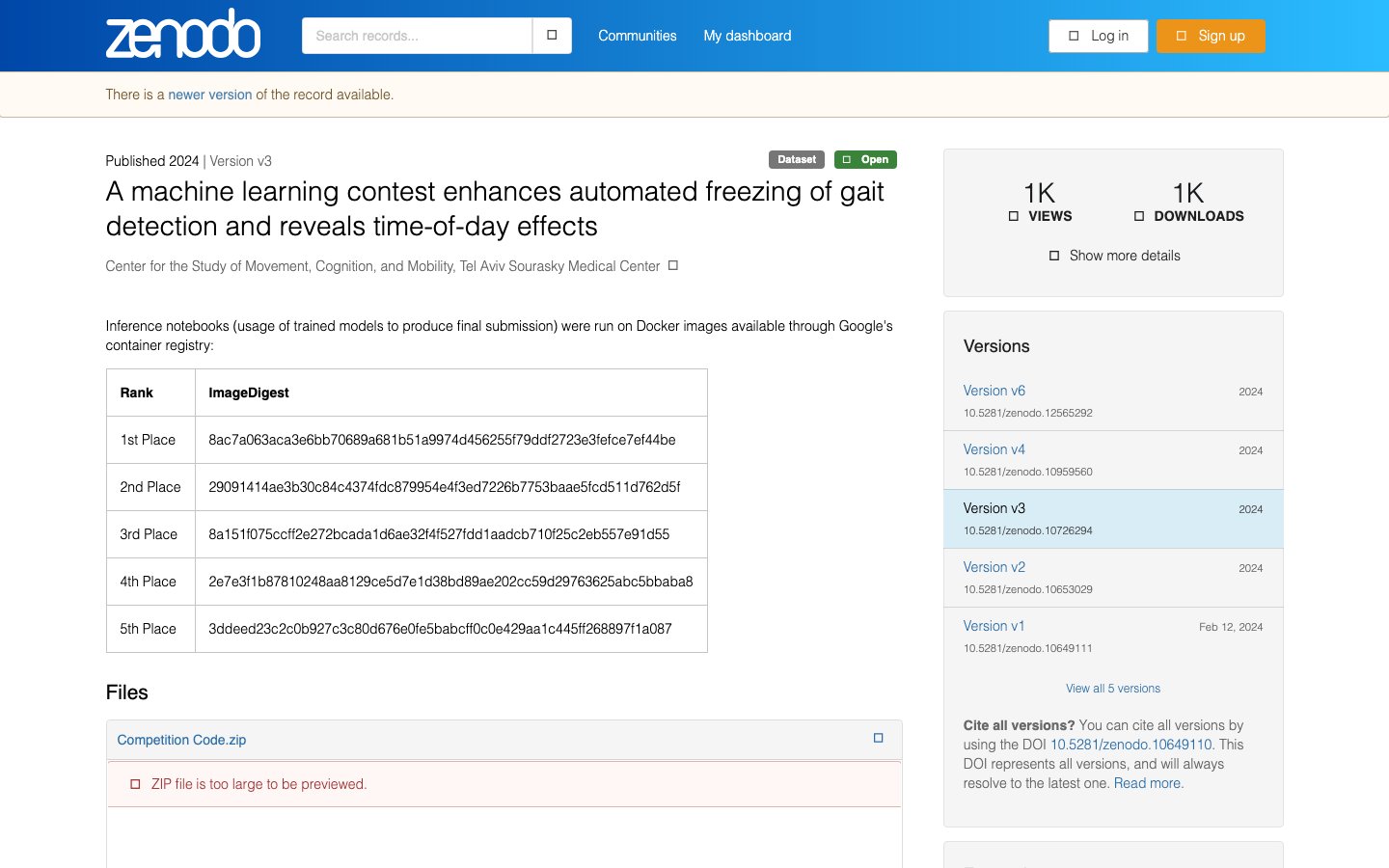Click the Center for the Study of Movement creator name
The image size is (1389, 868).
coord(383,266)
